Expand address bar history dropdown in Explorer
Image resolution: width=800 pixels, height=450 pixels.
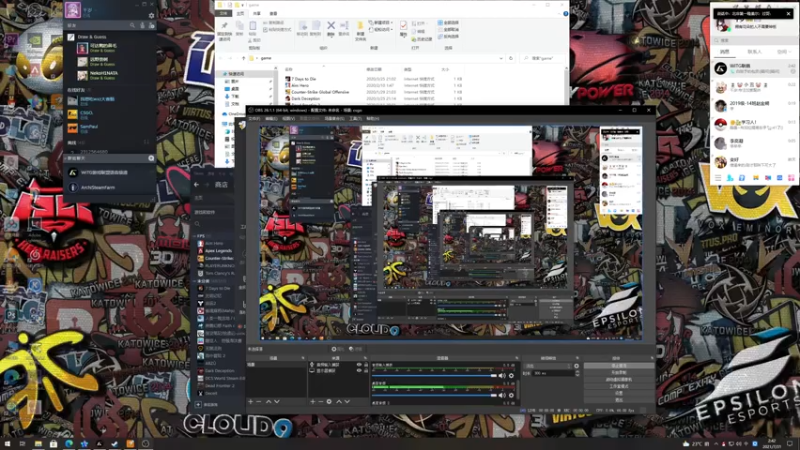click(501, 58)
